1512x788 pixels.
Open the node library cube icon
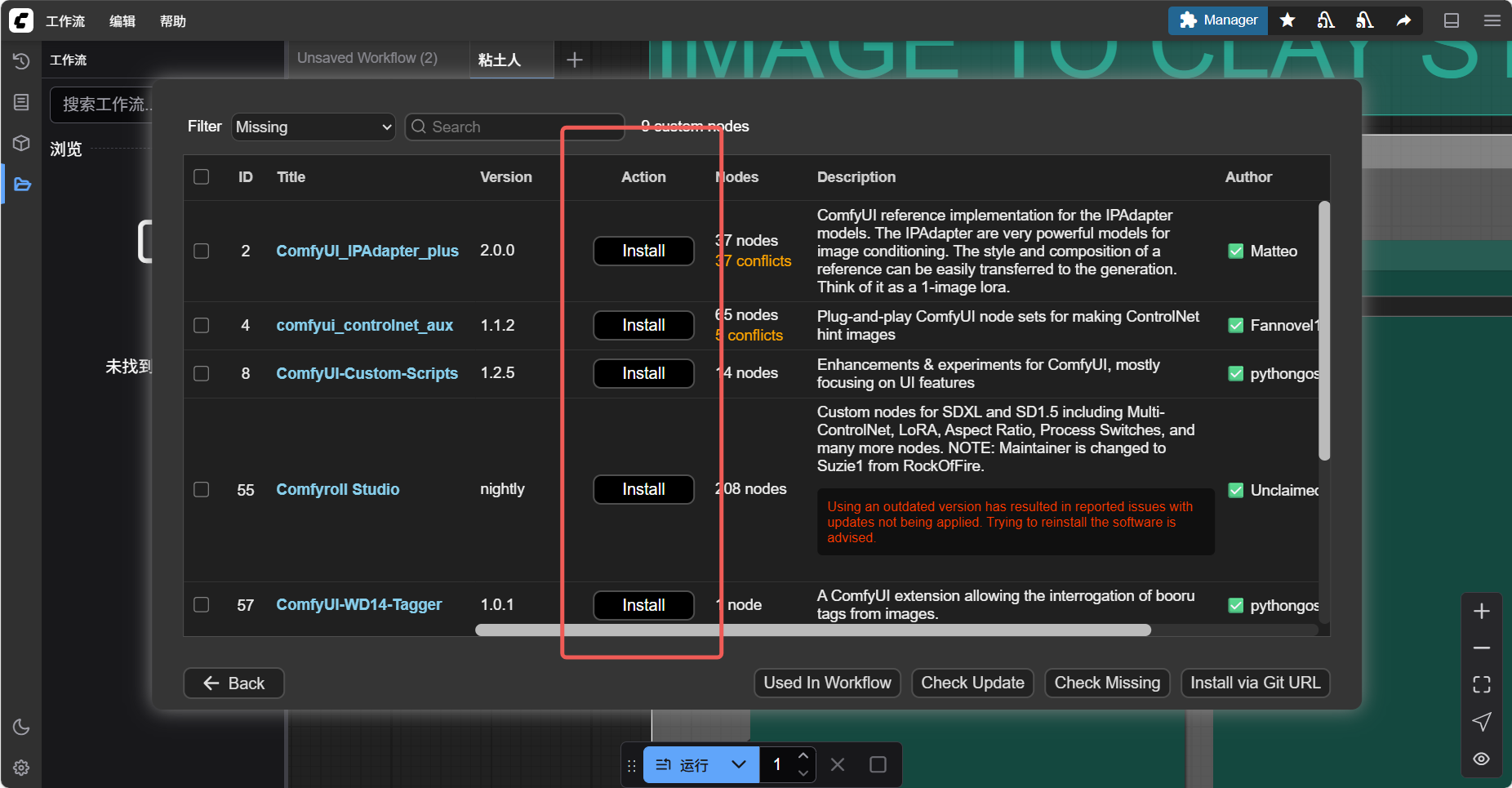click(21, 143)
